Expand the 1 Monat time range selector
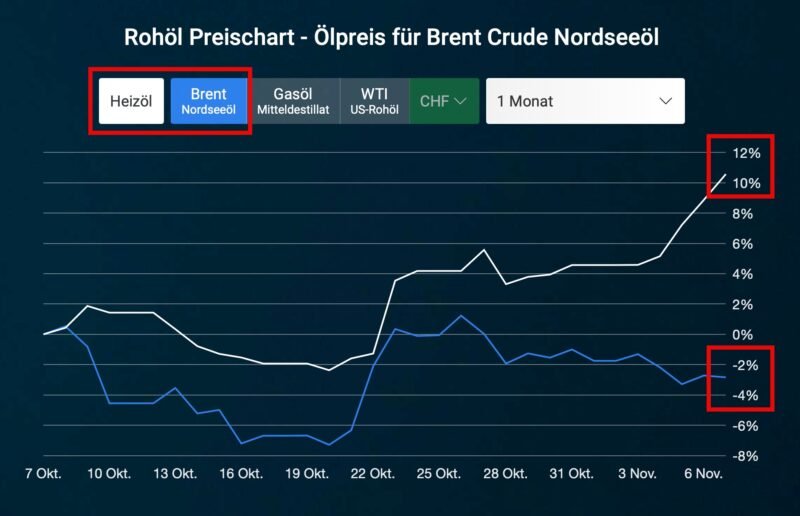This screenshot has height=516, width=800. pos(585,101)
